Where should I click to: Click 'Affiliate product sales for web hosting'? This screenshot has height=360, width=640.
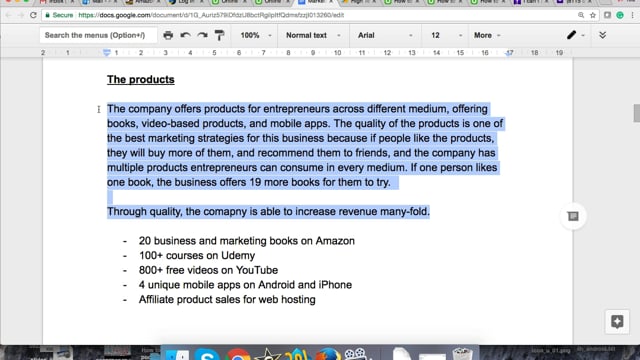coord(227,300)
